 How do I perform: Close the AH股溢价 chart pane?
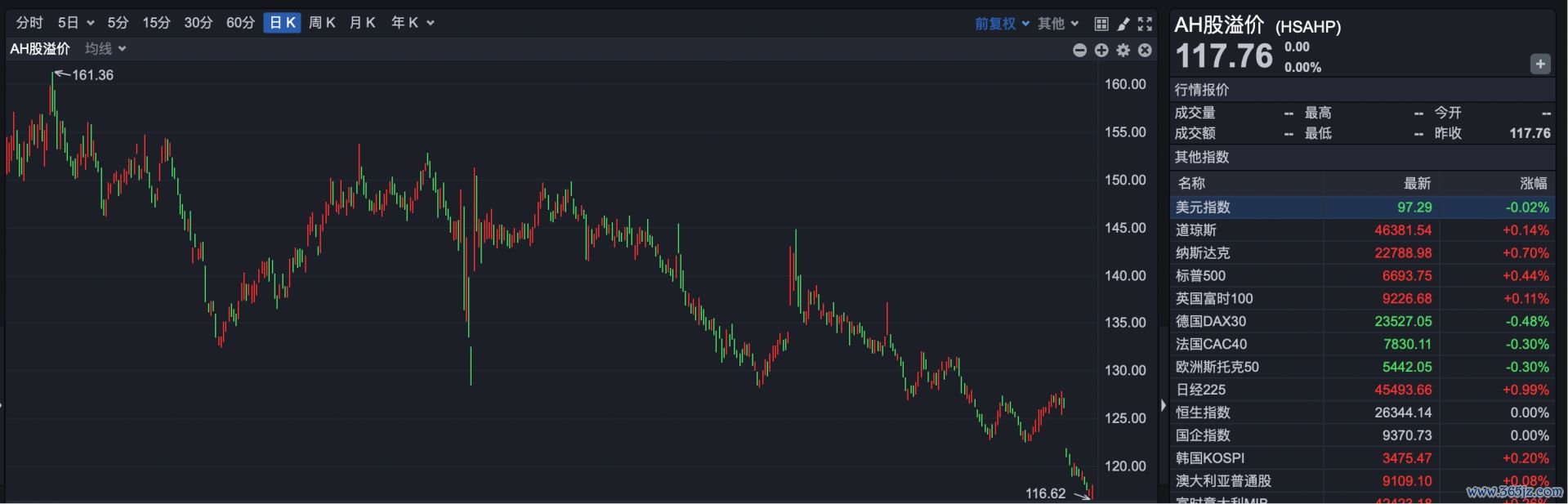tap(1146, 51)
